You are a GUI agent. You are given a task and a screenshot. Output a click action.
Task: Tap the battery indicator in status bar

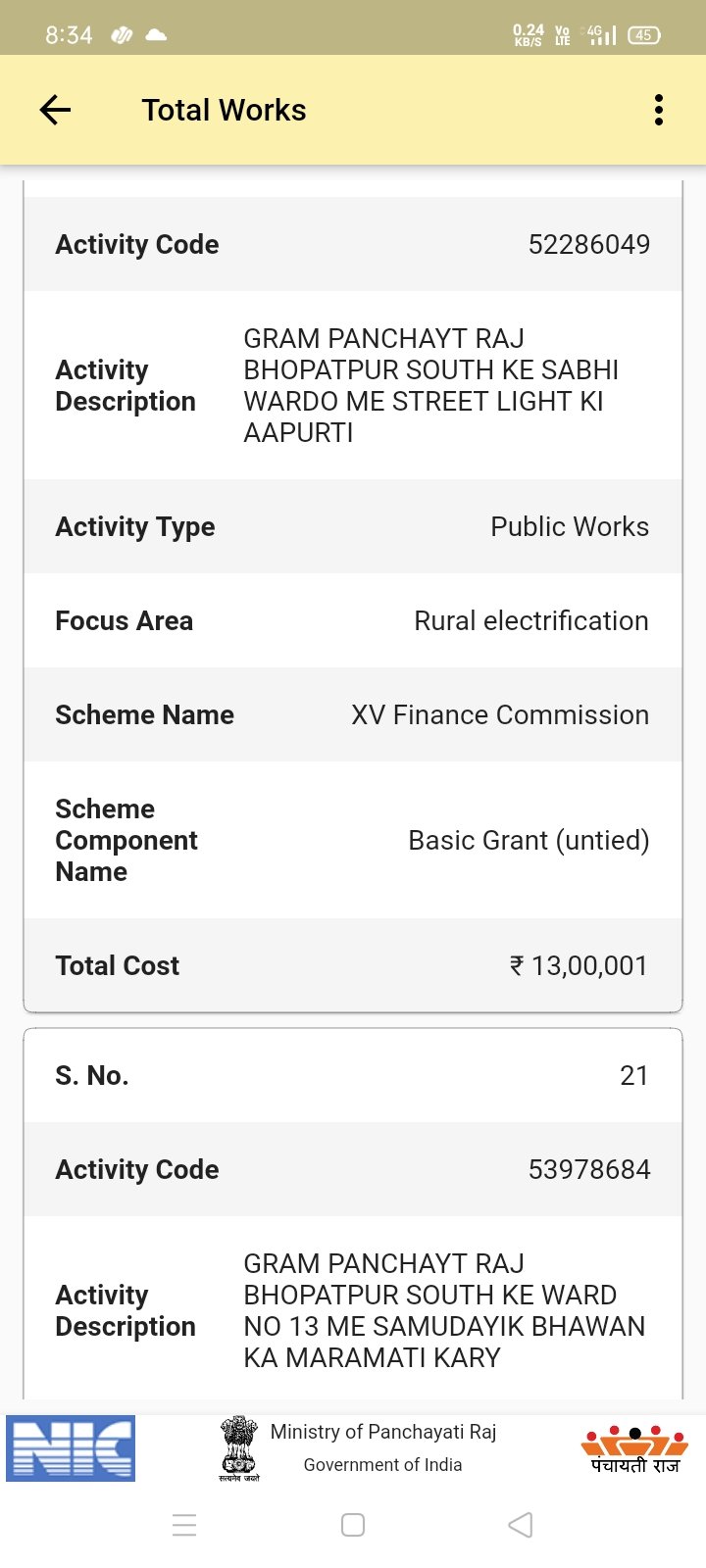[x=643, y=35]
